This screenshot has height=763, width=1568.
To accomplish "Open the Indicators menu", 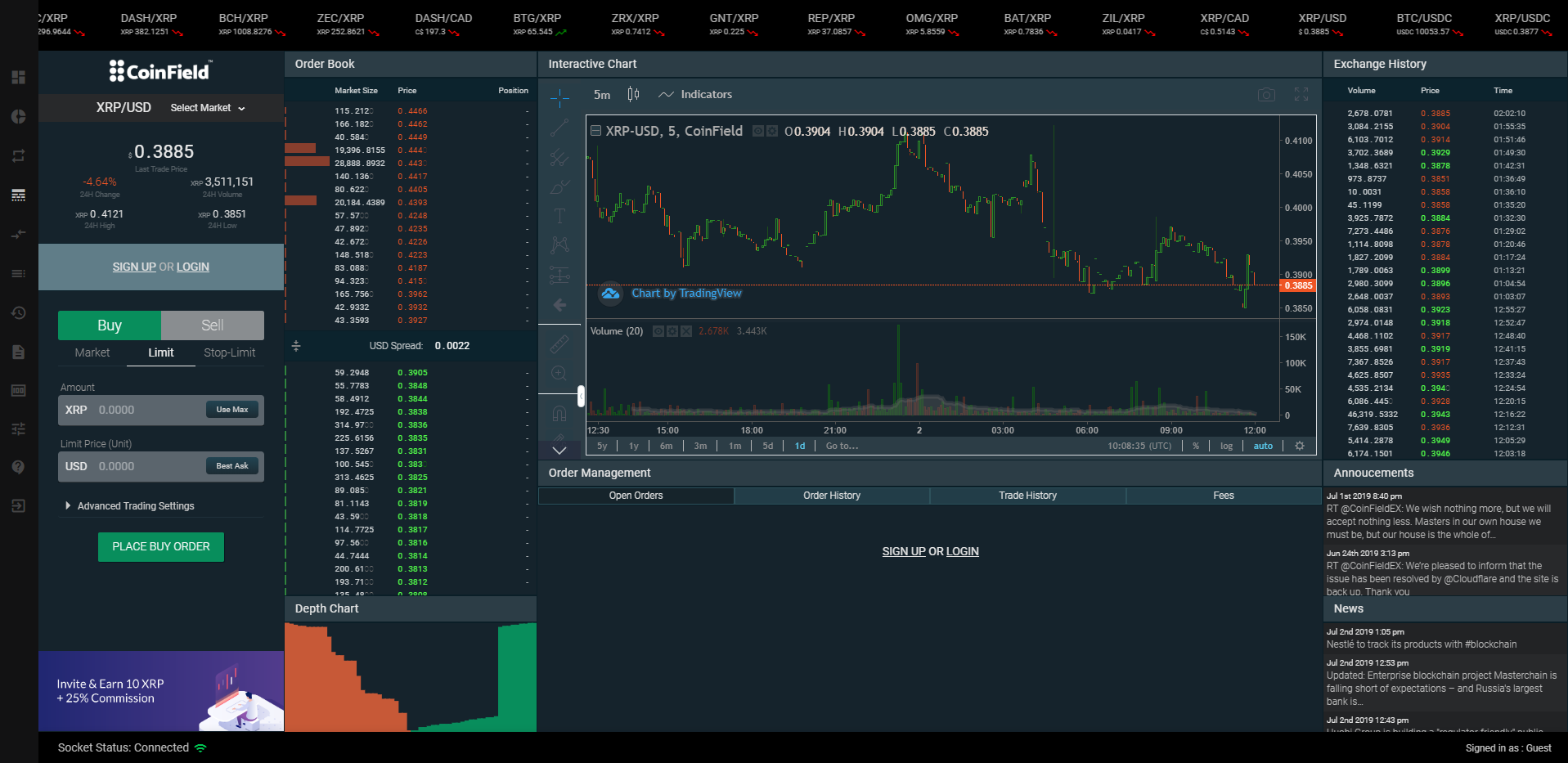I will pyautogui.click(x=695, y=95).
